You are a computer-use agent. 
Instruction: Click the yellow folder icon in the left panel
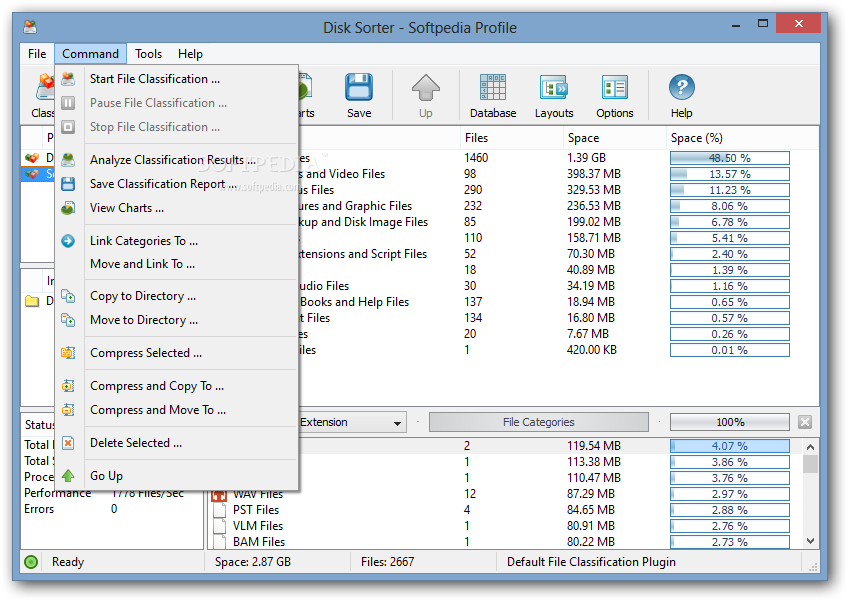32,301
